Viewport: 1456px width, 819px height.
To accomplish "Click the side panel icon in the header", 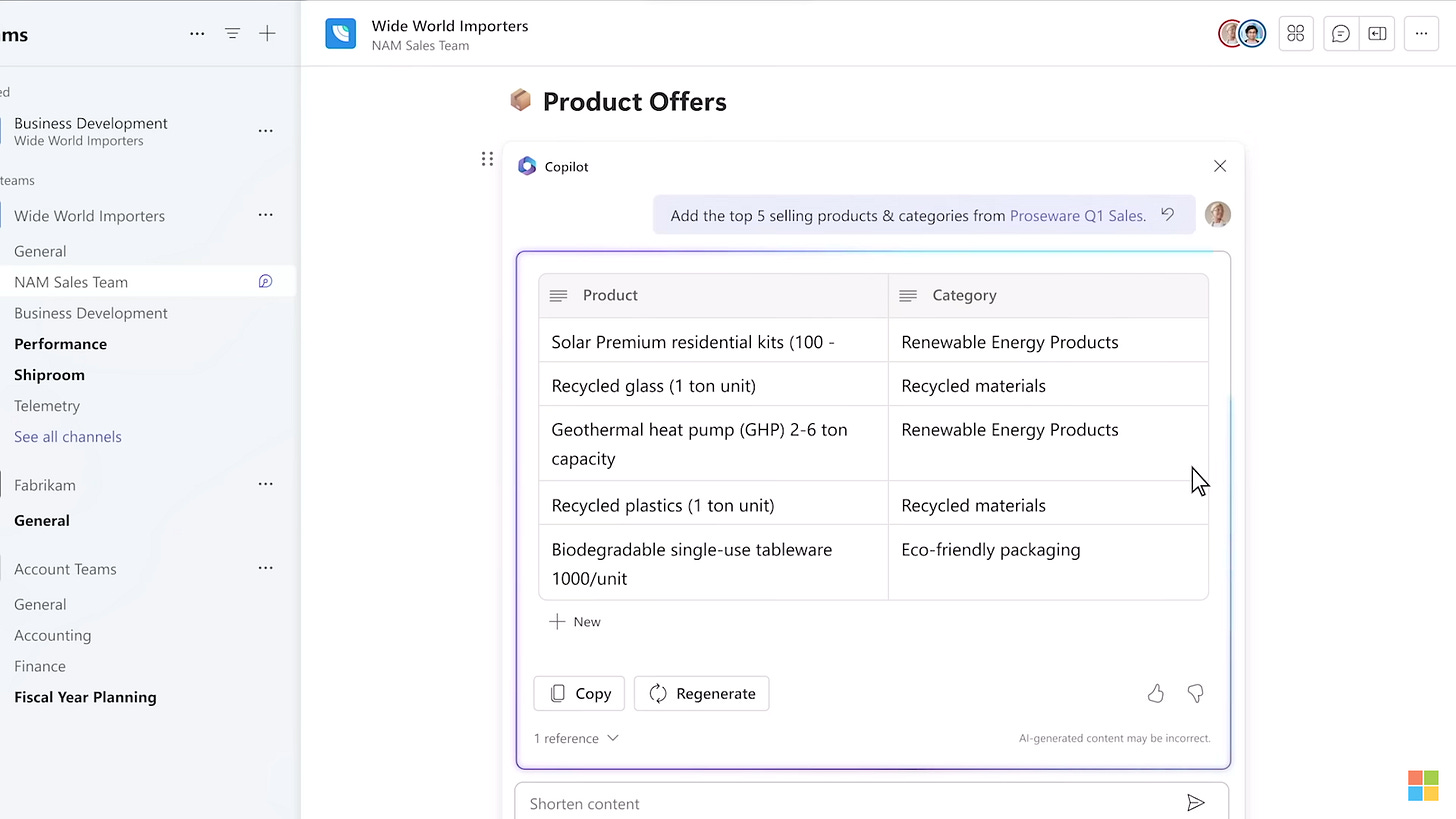I will point(1377,34).
